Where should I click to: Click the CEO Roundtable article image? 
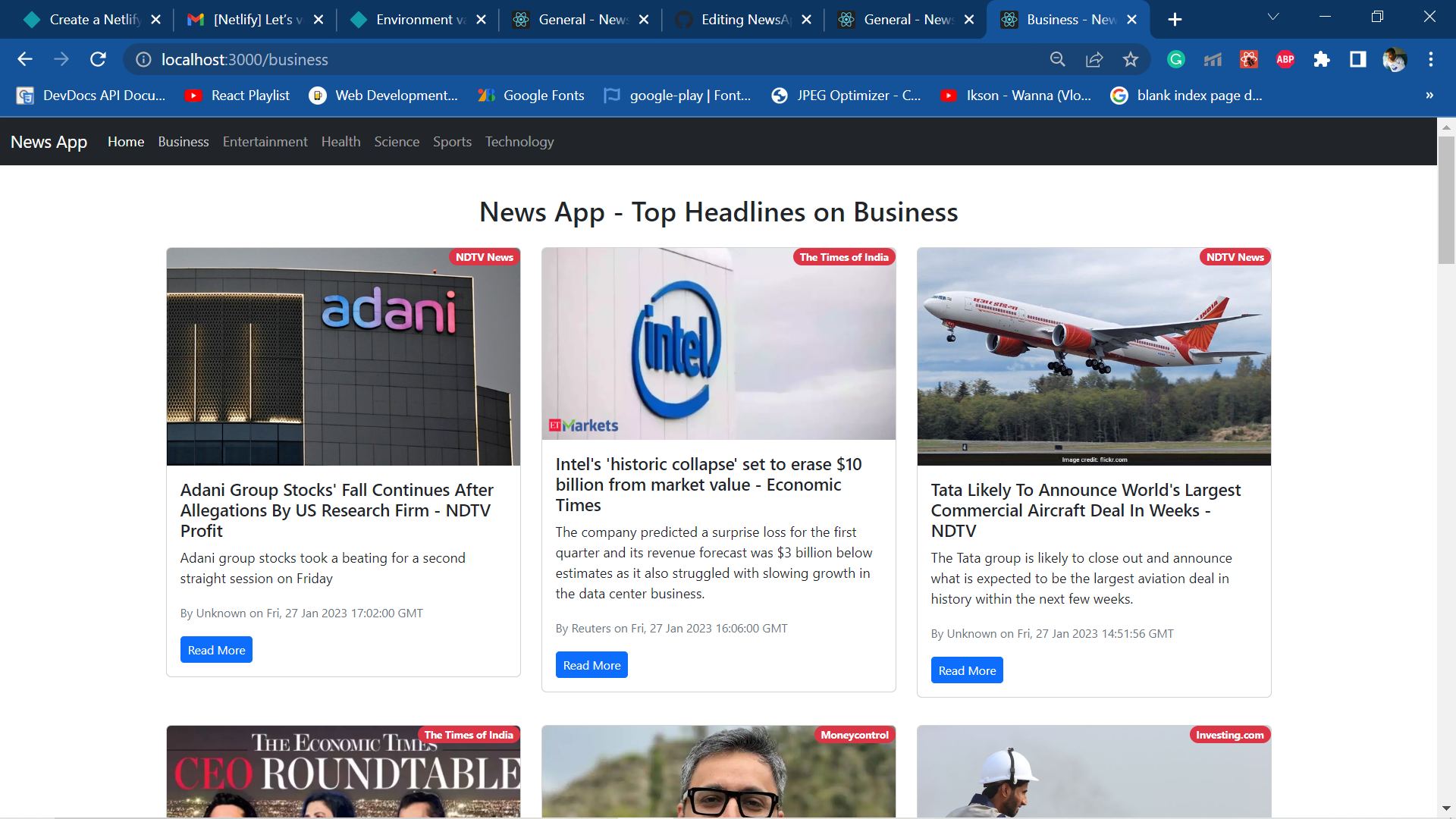click(x=344, y=771)
